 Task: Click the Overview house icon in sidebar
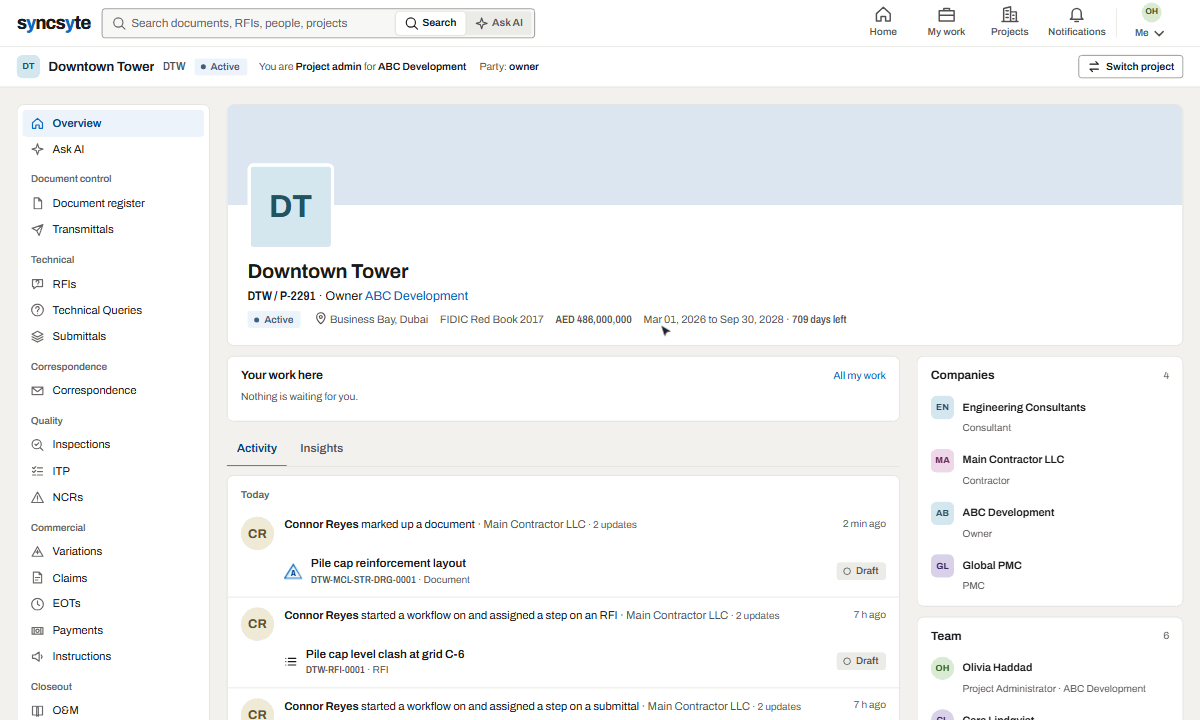38,123
